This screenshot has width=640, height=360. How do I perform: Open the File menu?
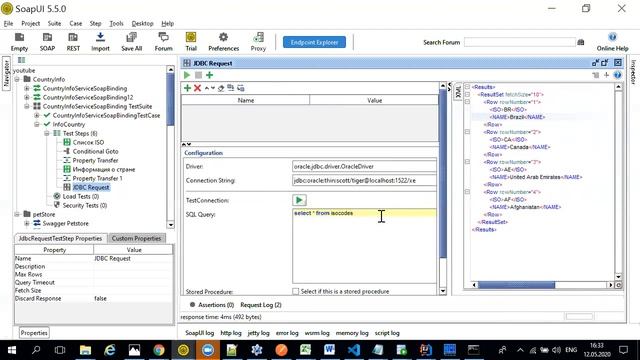click(8, 23)
